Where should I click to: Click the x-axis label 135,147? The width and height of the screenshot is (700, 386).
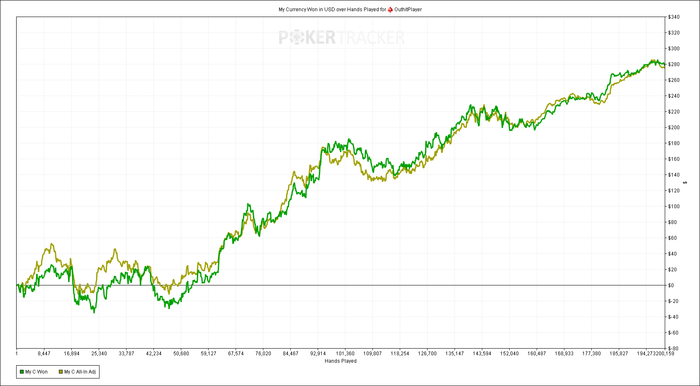(x=455, y=353)
